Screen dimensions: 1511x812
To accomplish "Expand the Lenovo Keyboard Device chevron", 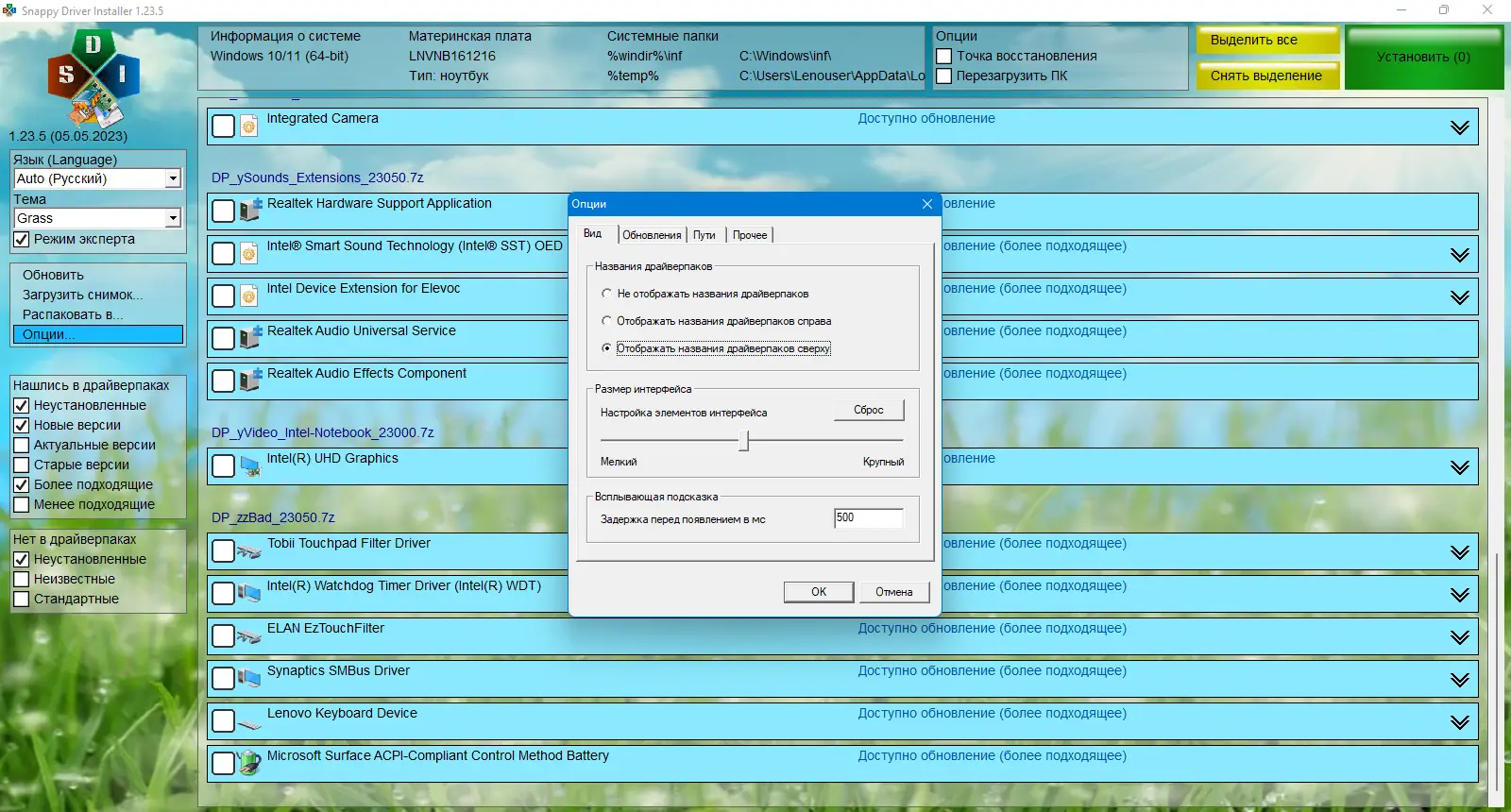I will pos(1460,722).
